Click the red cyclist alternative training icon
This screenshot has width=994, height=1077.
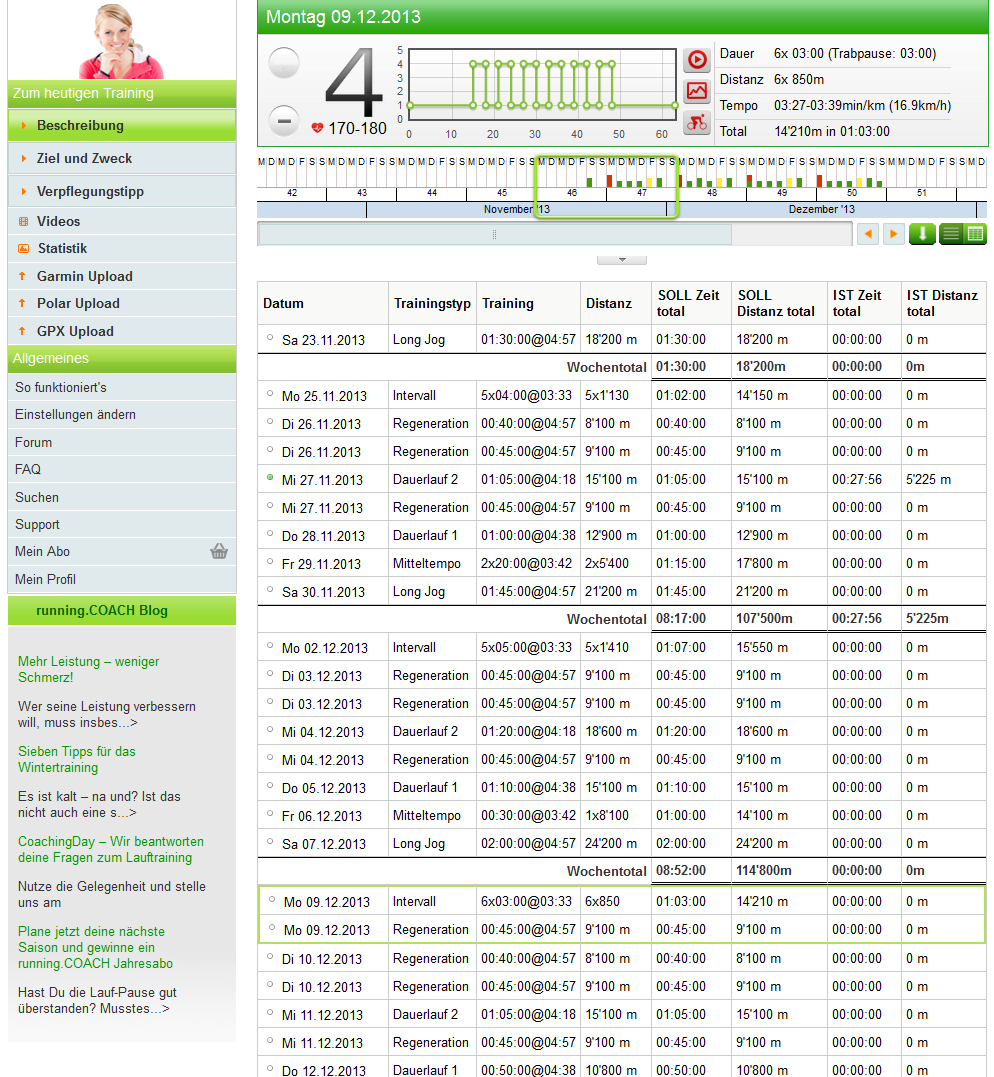pyautogui.click(x=696, y=123)
